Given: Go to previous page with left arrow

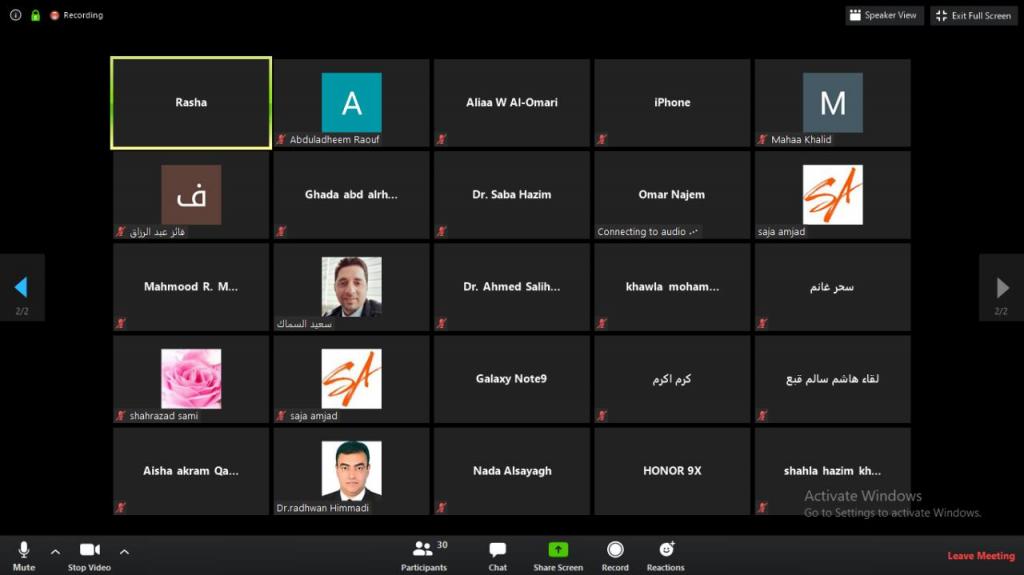Looking at the screenshot, I should click(x=21, y=288).
